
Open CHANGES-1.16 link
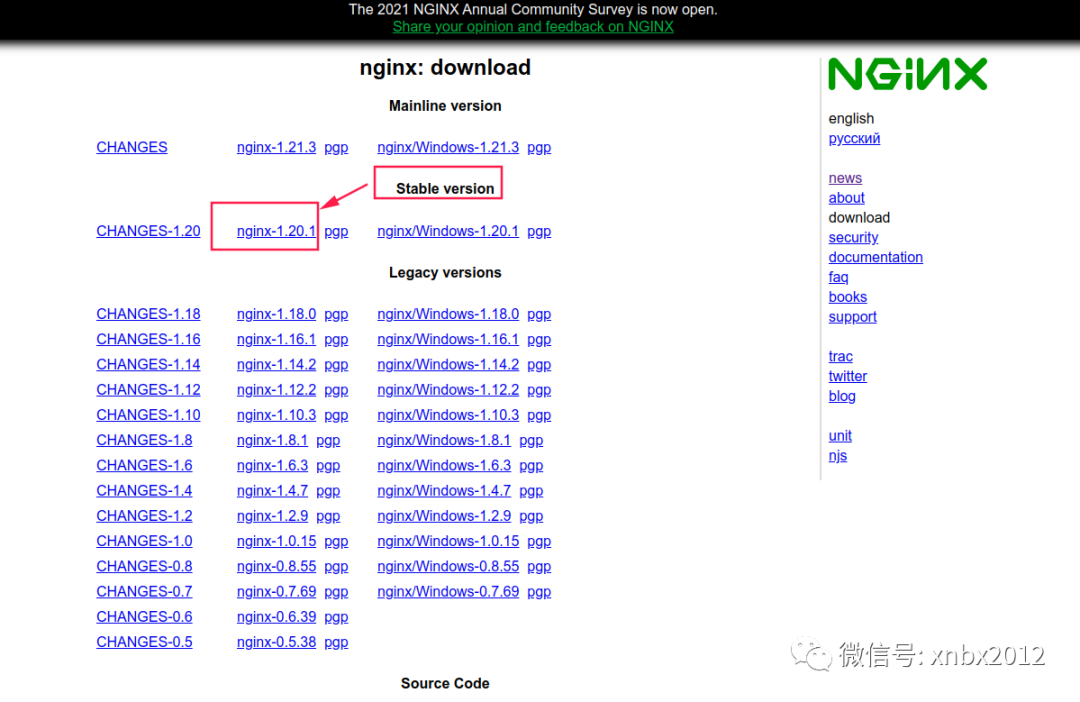[148, 340]
